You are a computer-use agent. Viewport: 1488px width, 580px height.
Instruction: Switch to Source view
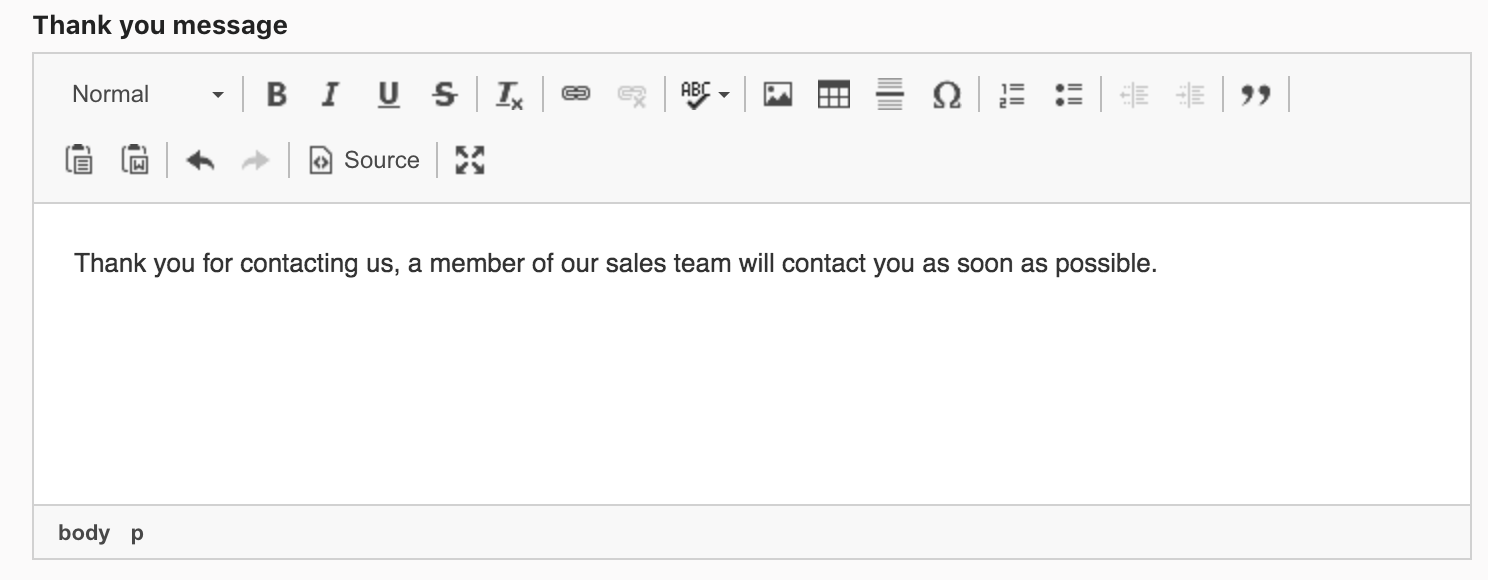[x=364, y=160]
